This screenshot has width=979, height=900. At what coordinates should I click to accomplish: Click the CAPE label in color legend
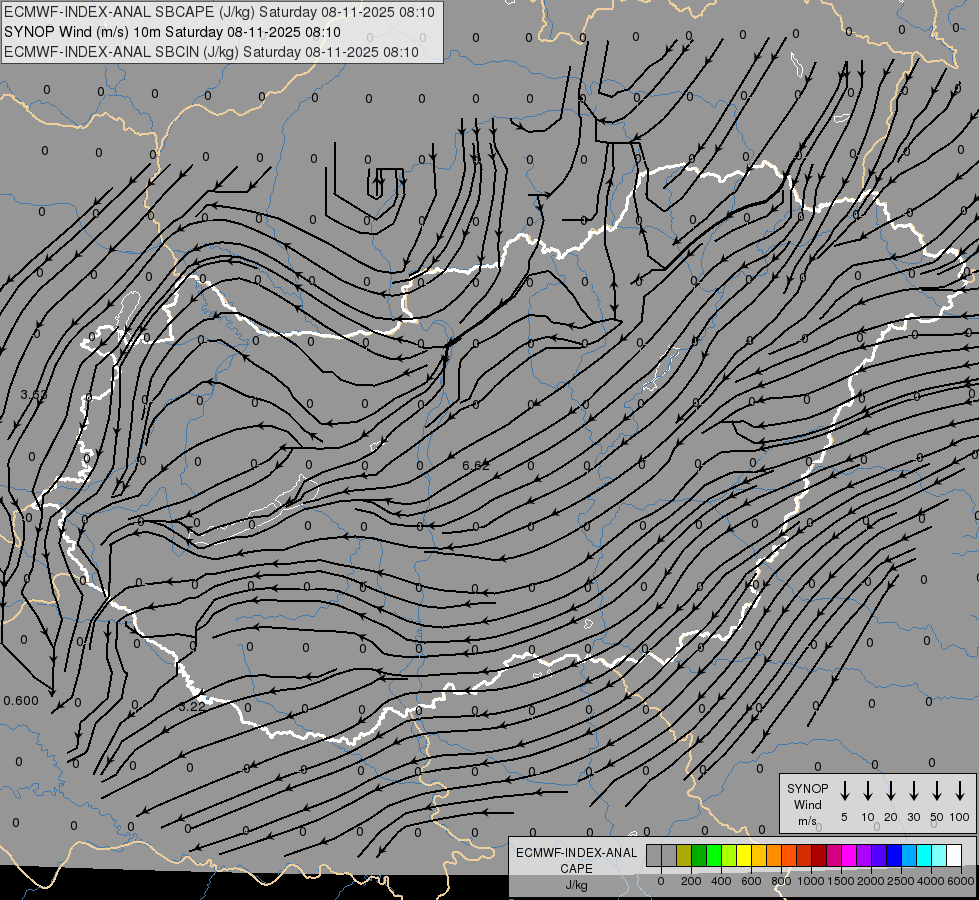(576, 869)
